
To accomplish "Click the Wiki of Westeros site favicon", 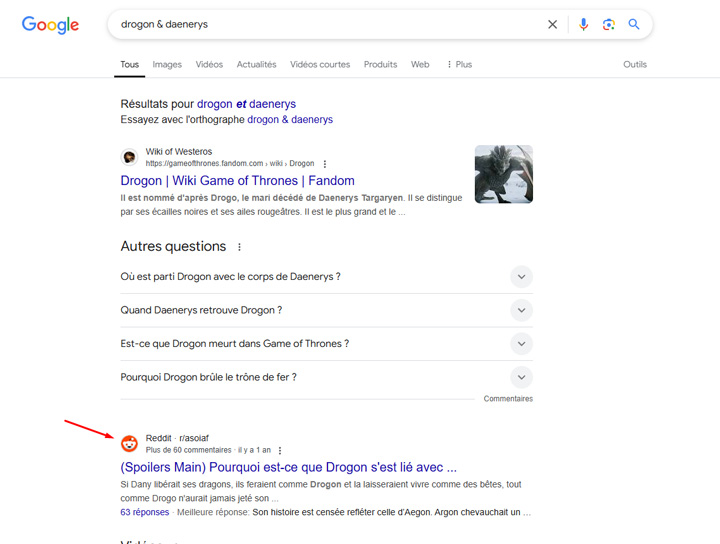I will [x=129, y=157].
